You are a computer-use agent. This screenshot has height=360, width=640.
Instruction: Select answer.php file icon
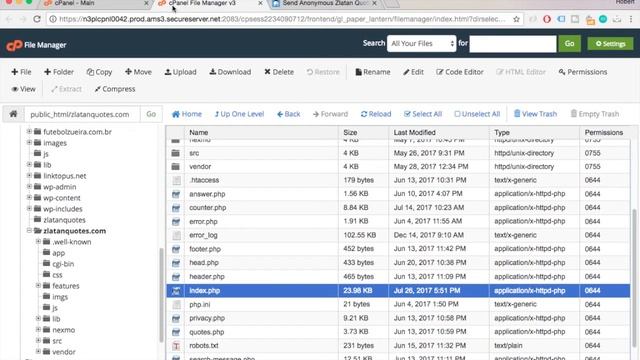176,194
